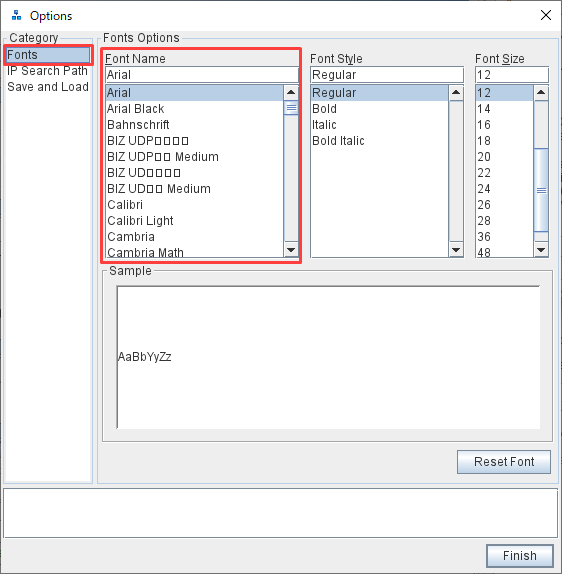Screen dimensions: 562x574
Task: Click the Font Style list down arrow
Action: tap(456, 250)
